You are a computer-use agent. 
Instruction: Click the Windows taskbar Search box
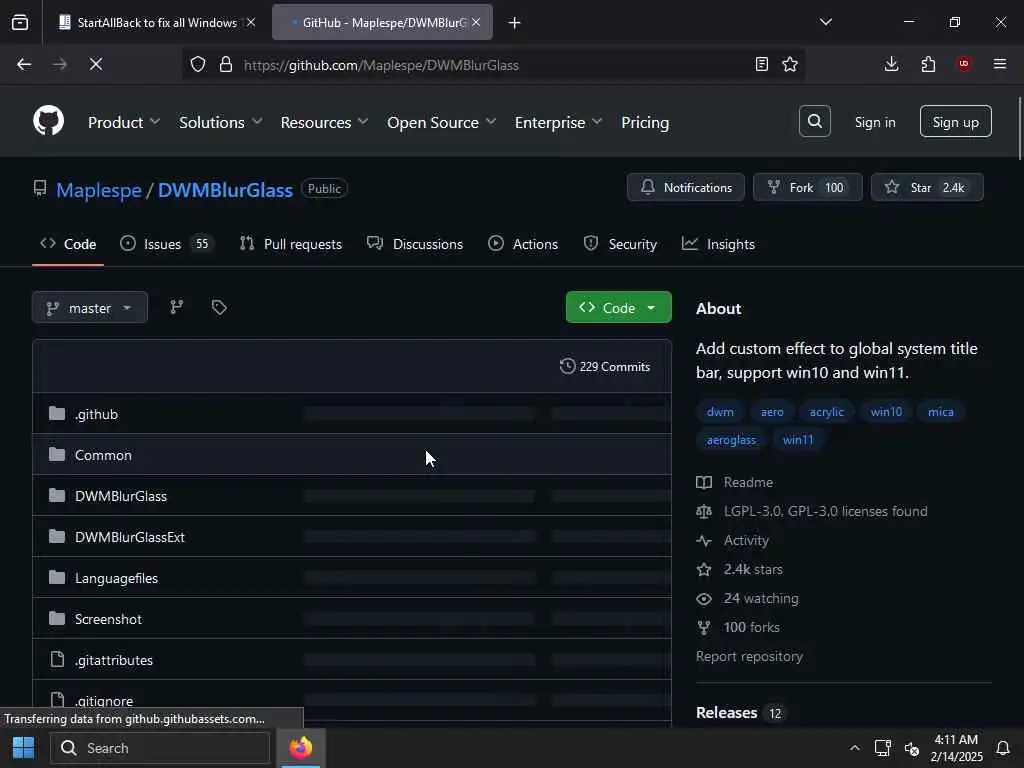160,748
